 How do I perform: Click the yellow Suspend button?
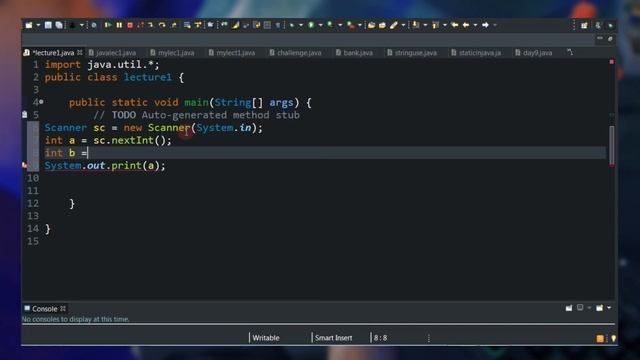pyautogui.click(x=119, y=25)
